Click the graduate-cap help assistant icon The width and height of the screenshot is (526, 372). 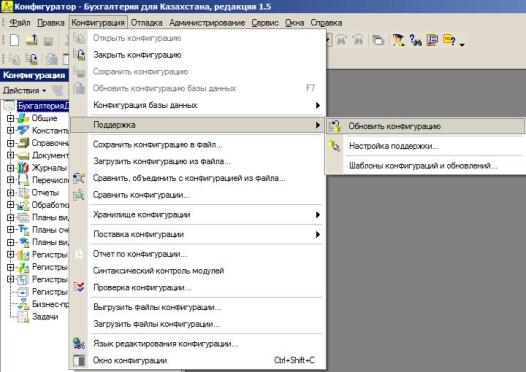(x=398, y=40)
